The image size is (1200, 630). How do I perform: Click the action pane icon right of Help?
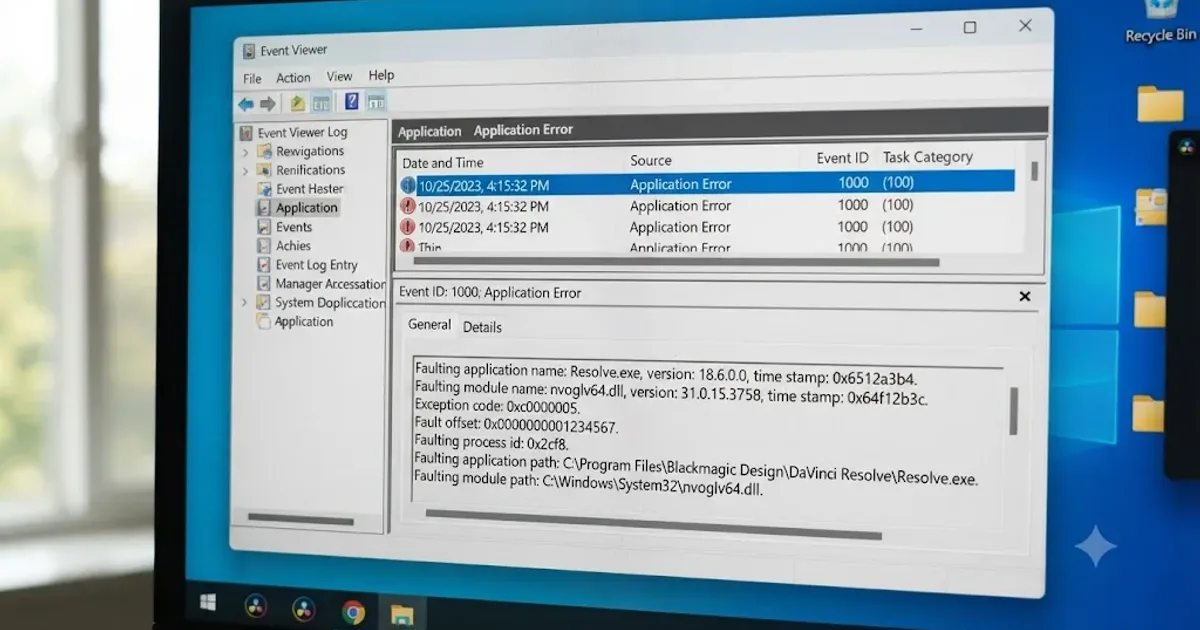376,101
